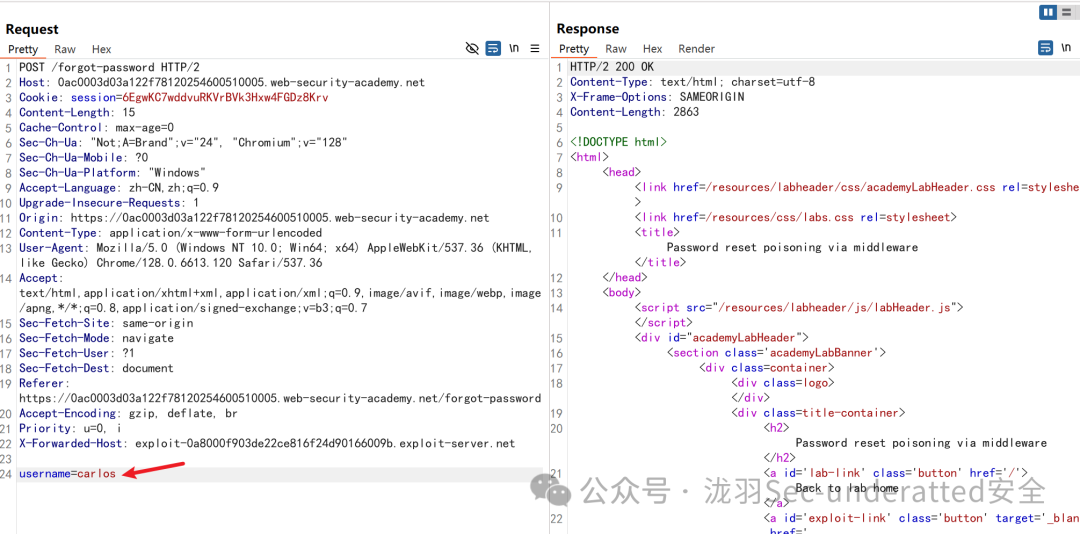Click the X-Forwarded-Host exploit-server header
This screenshot has width=1080, height=534.
267,444
